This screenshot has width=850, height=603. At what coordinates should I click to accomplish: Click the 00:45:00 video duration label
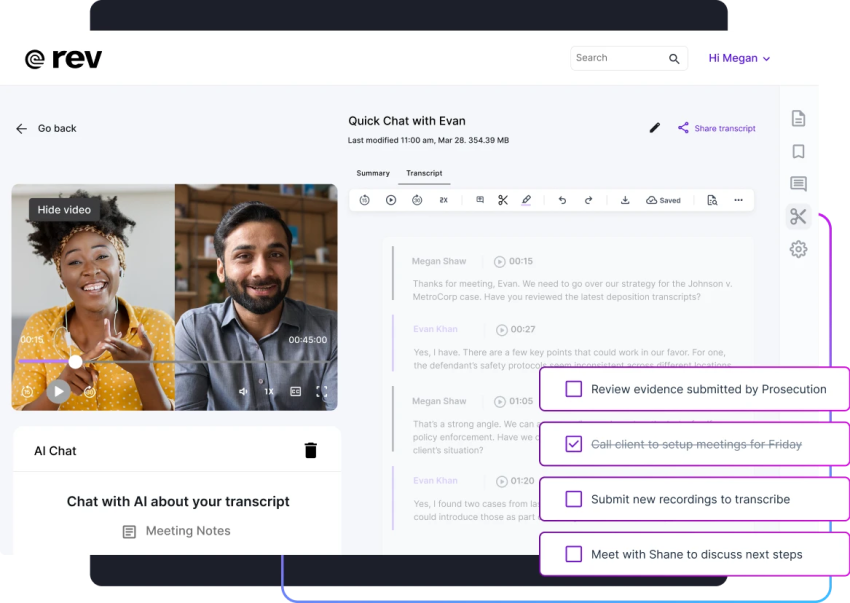point(307,340)
